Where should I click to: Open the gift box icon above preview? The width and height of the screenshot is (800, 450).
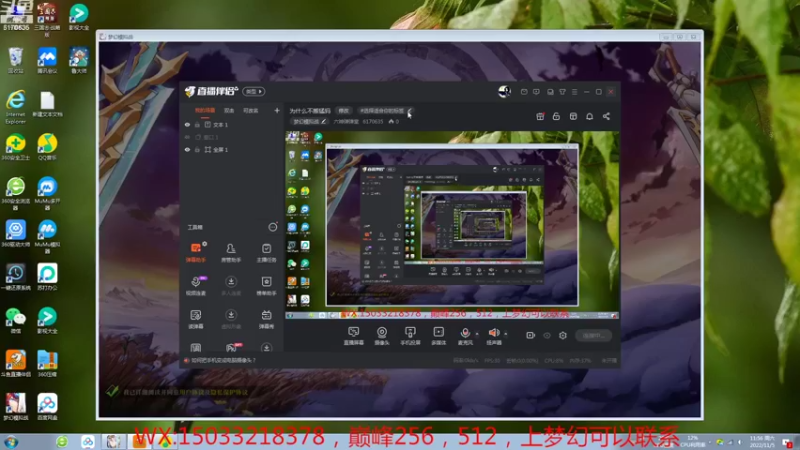click(540, 116)
